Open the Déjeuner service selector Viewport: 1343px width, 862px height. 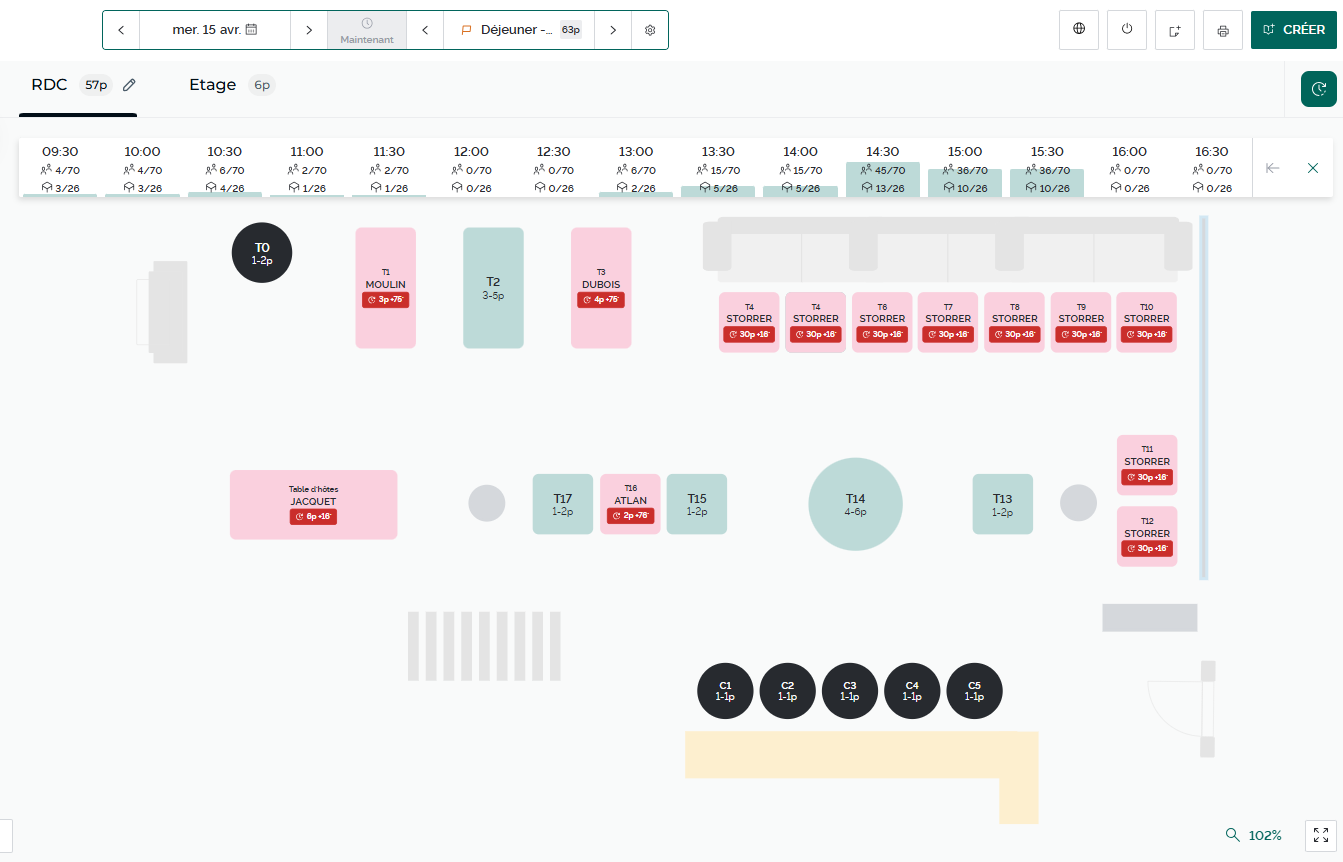coord(519,30)
